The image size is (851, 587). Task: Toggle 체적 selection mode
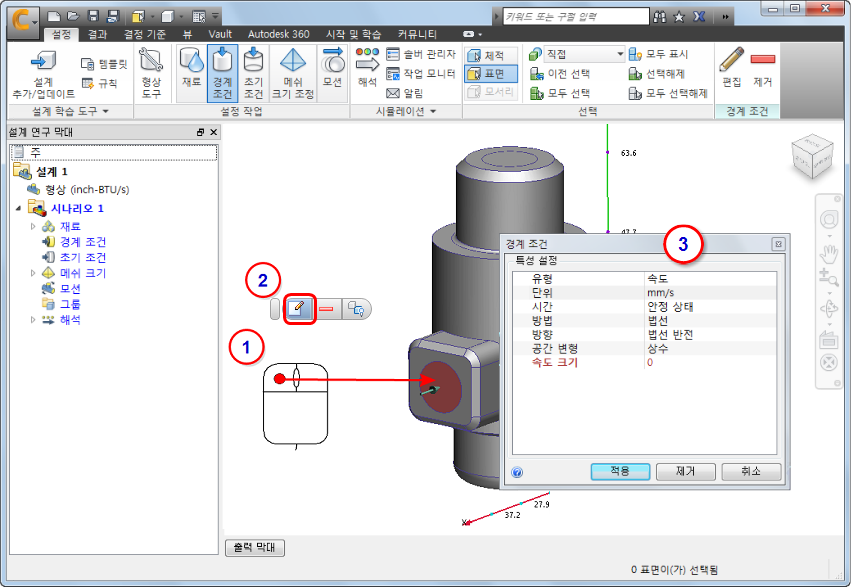click(491, 55)
